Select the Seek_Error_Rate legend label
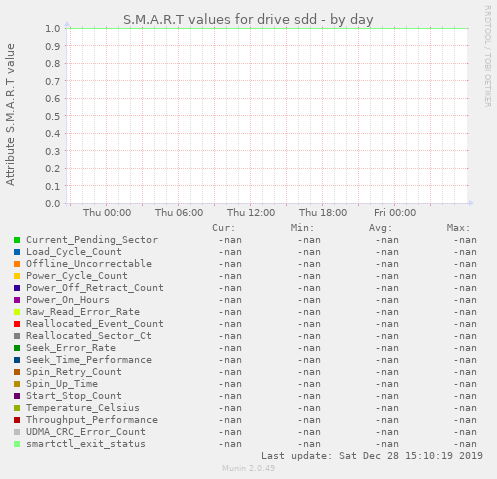Viewport: 497px width, 479px height. 71,348
